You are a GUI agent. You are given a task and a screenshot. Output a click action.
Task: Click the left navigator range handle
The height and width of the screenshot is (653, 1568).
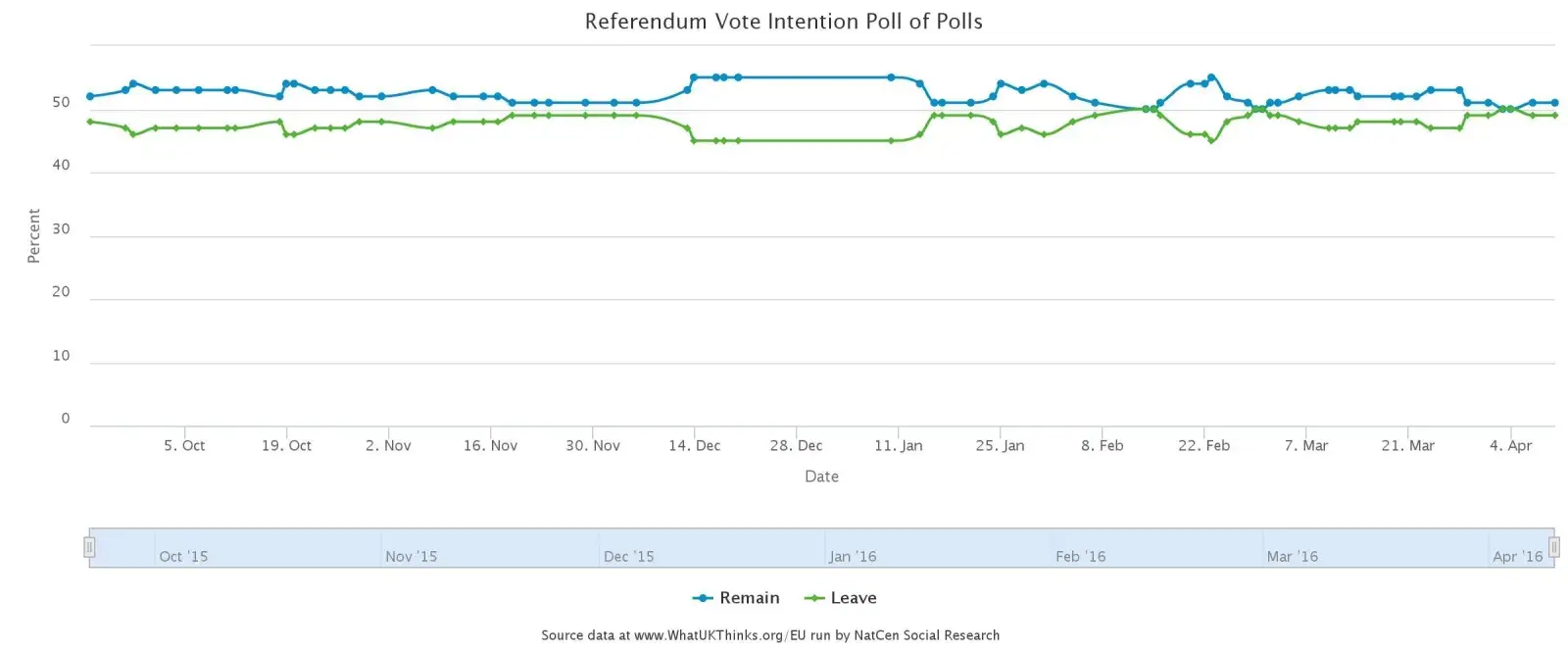(x=89, y=547)
